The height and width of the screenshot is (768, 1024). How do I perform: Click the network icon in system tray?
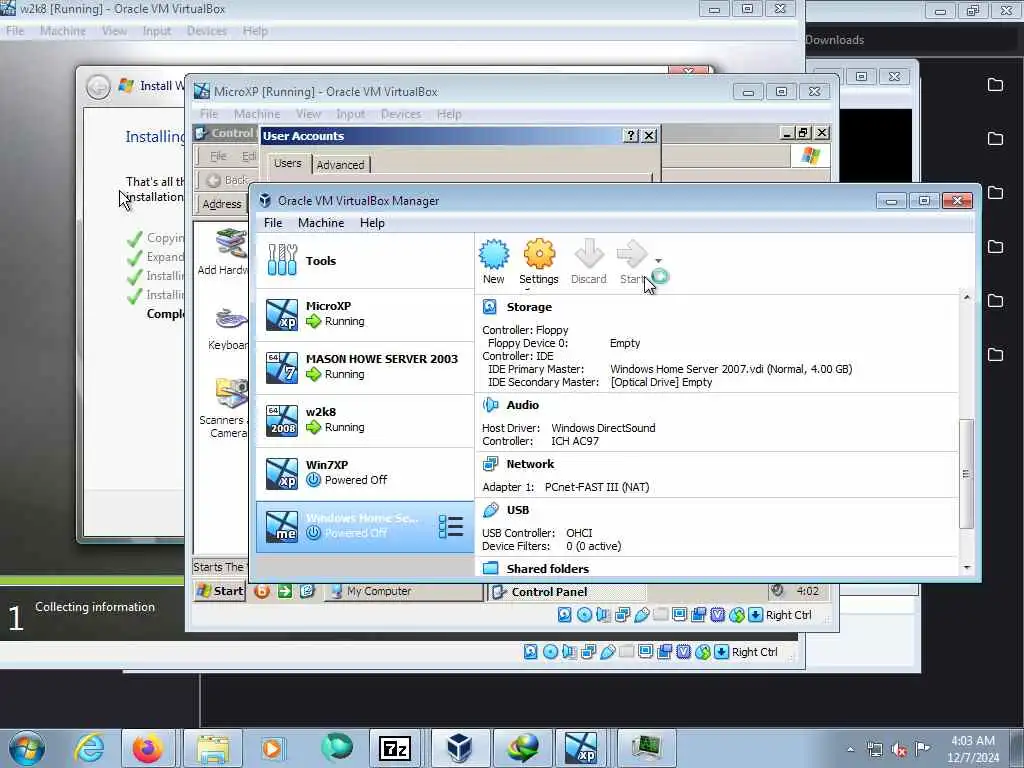coord(874,750)
